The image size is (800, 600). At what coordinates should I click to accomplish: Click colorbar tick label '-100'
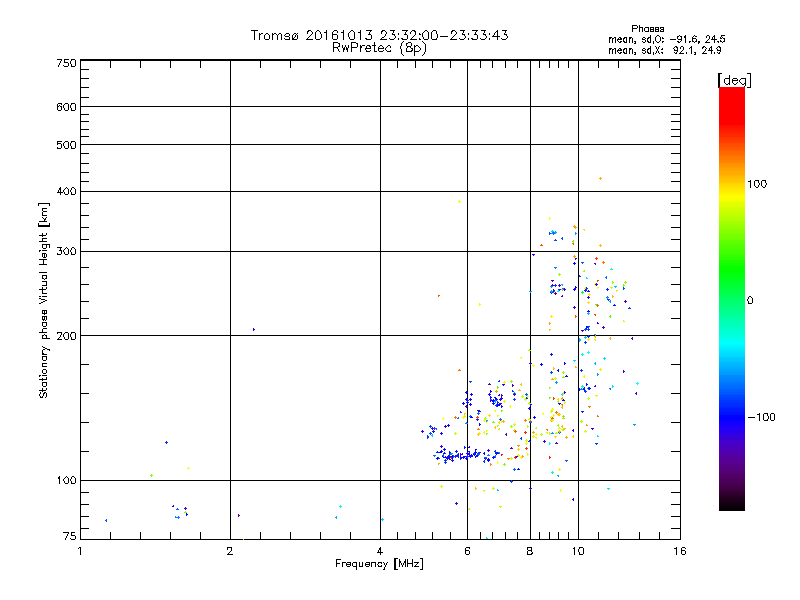coord(761,417)
